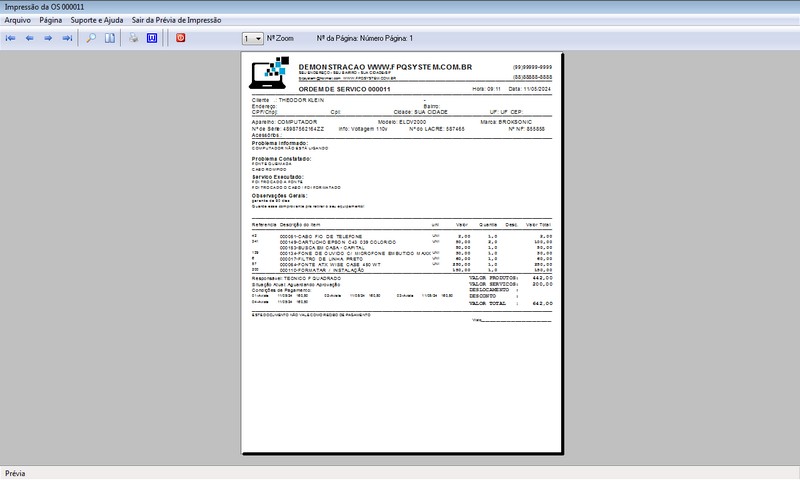800x480 pixels.
Task: Click the next page arrow
Action: (49, 38)
